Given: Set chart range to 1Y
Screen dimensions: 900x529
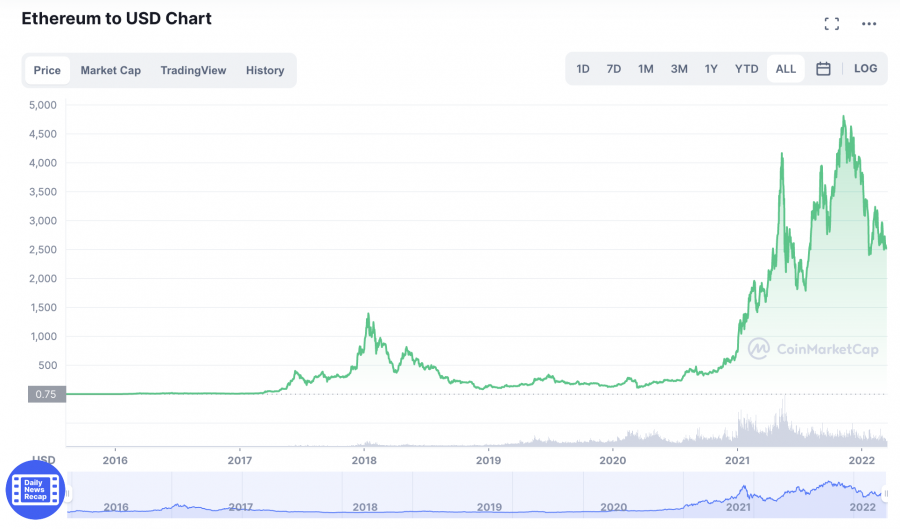Looking at the screenshot, I should coord(711,69).
